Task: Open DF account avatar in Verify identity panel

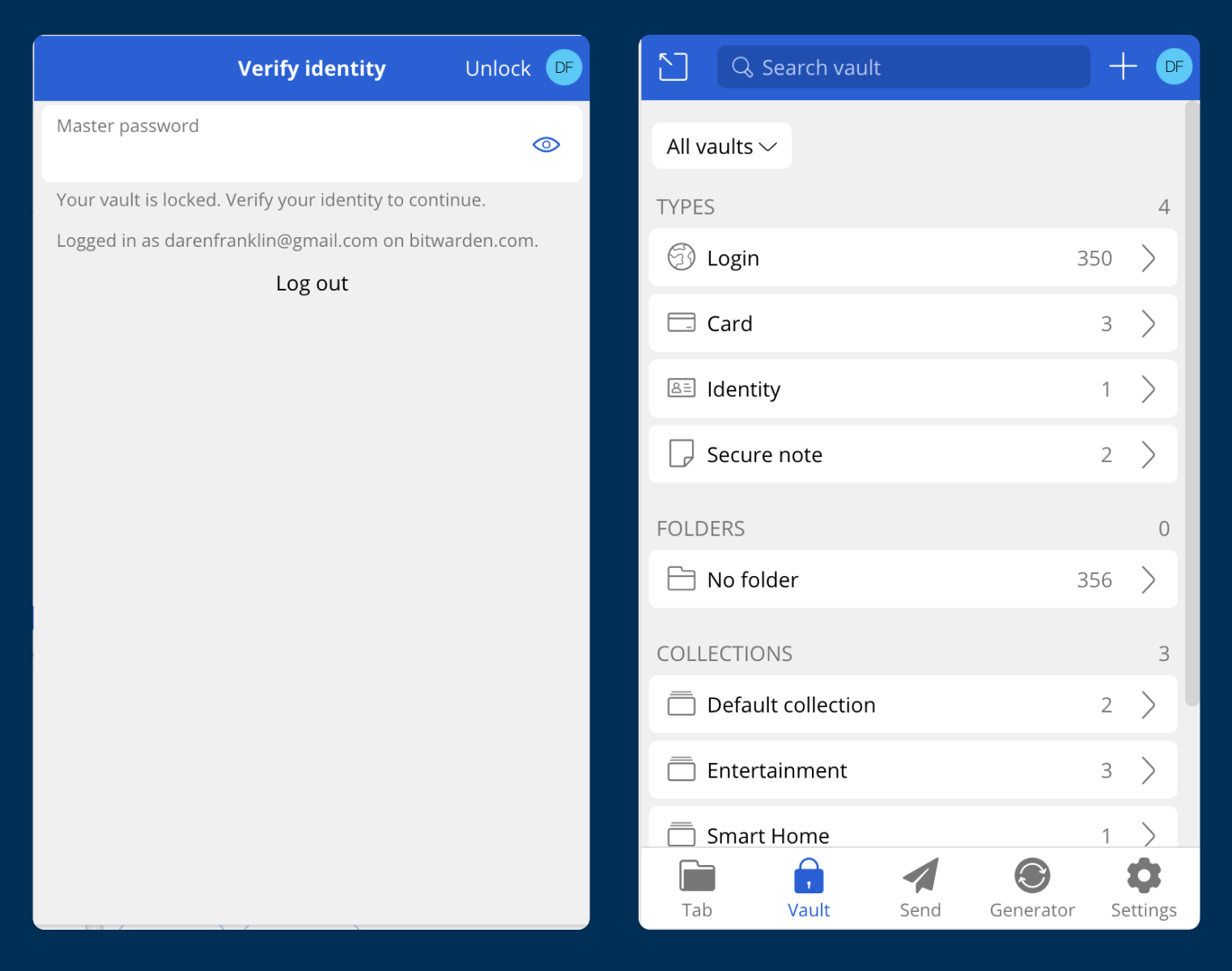Action: [x=564, y=67]
